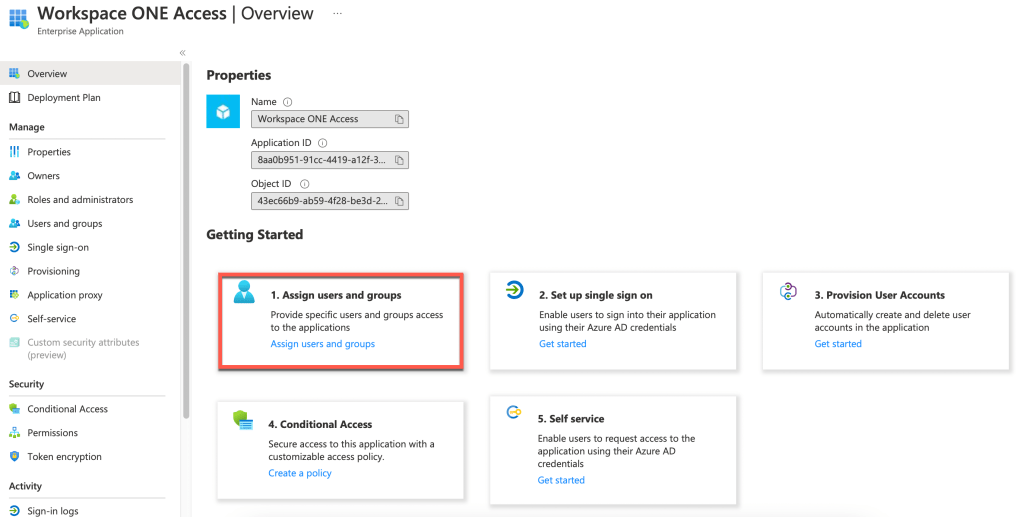Click the info icon beside Object ID
Screen dimensions: 1023x517
(304, 184)
